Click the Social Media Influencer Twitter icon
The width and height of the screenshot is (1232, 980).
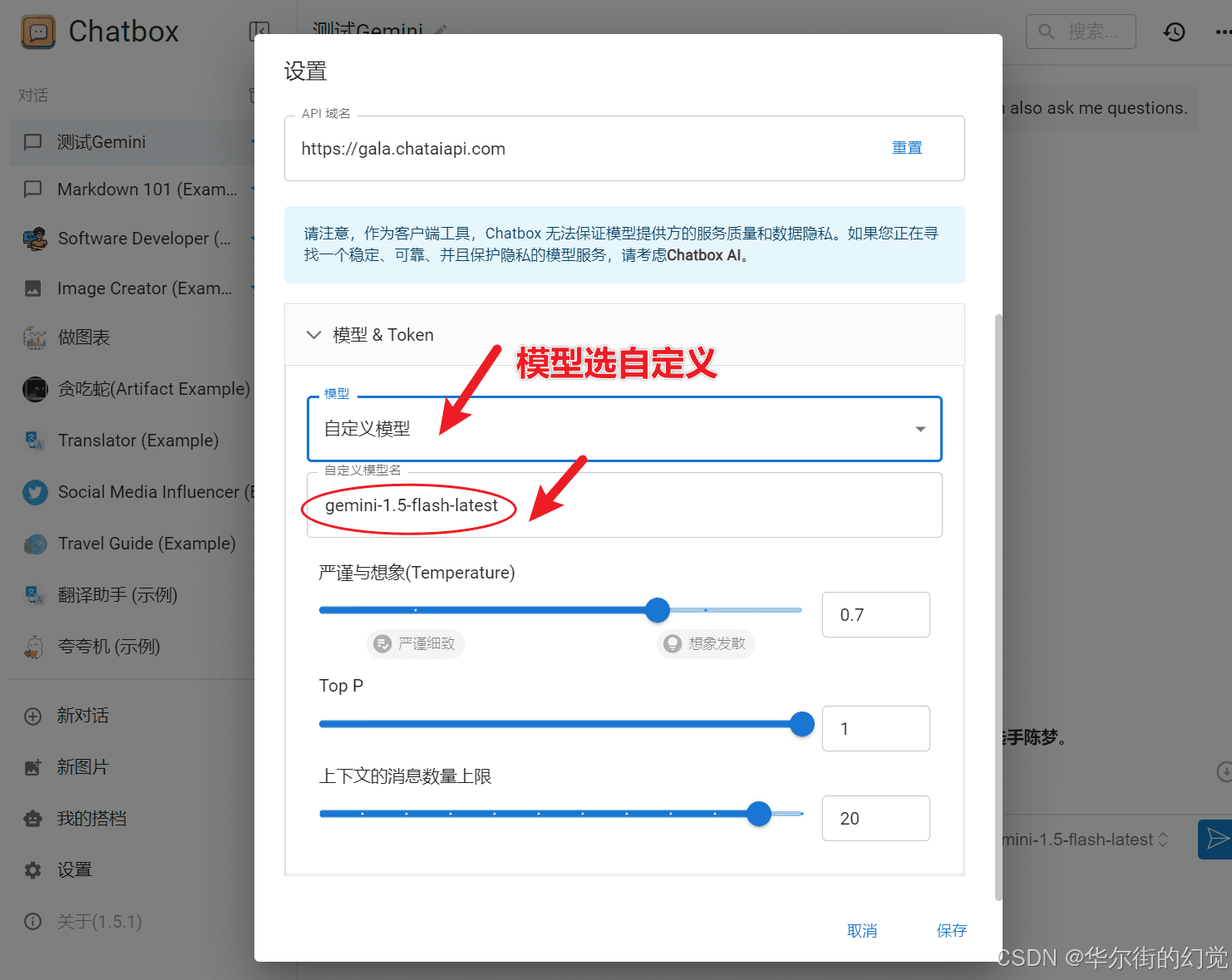coord(35,492)
